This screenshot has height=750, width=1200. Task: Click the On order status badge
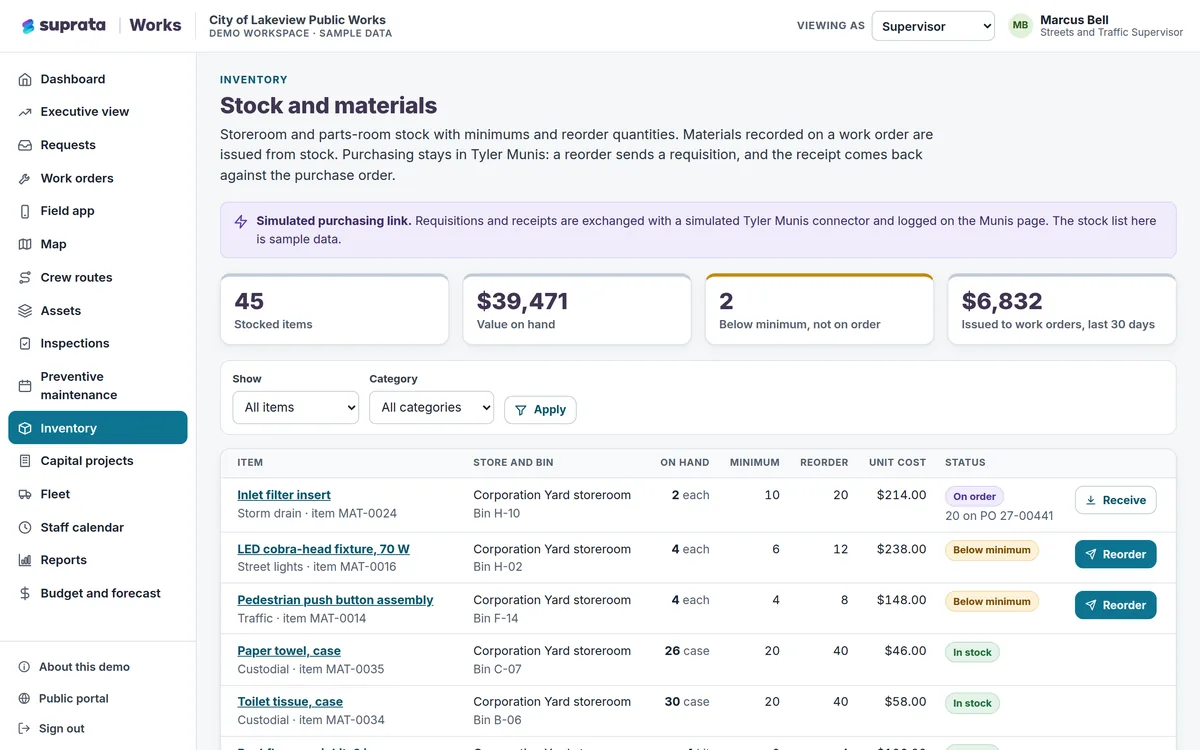tap(974, 497)
